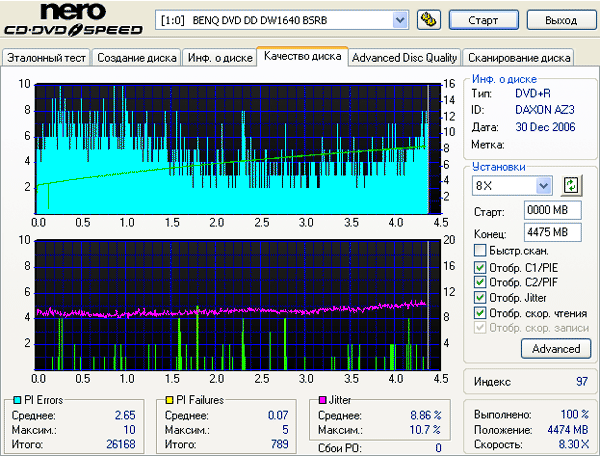The height and width of the screenshot is (456, 600).
Task: Click the drive options icon next to drive selector
Action: [427, 20]
